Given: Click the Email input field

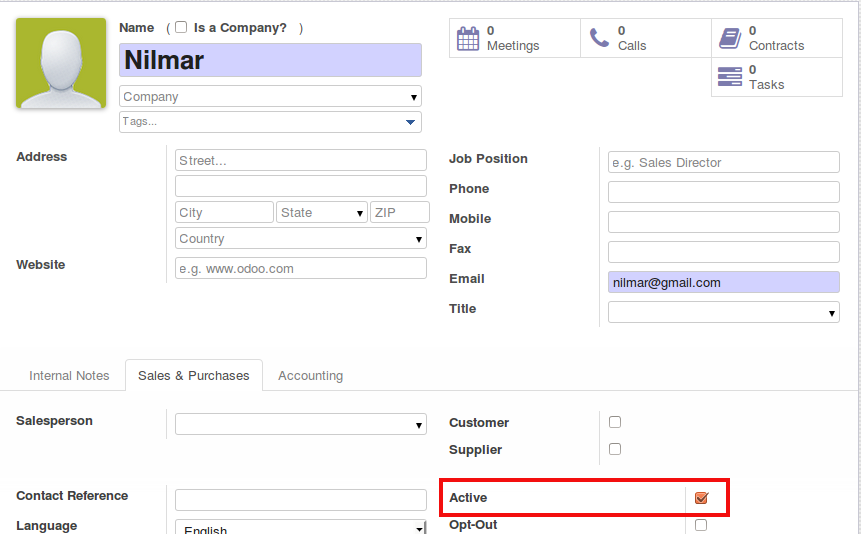Looking at the screenshot, I should (724, 282).
